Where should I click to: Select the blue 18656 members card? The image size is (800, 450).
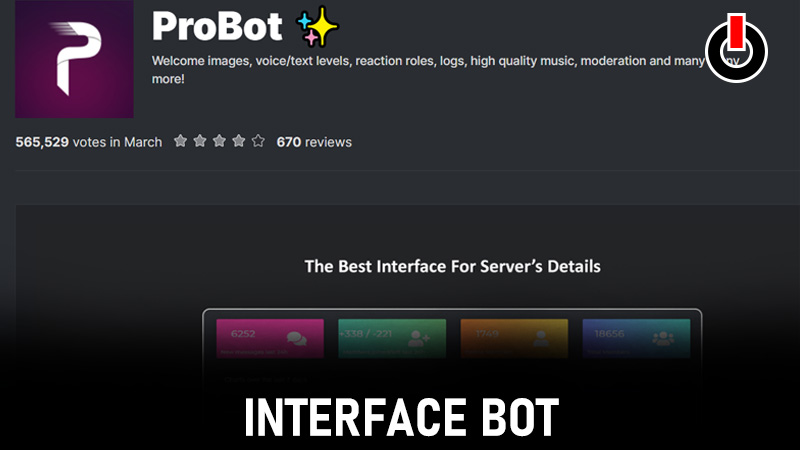click(x=636, y=339)
